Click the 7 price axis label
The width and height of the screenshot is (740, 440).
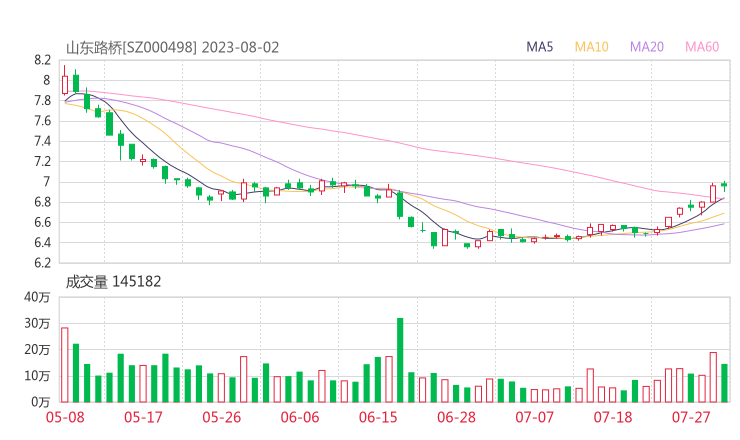point(46,182)
